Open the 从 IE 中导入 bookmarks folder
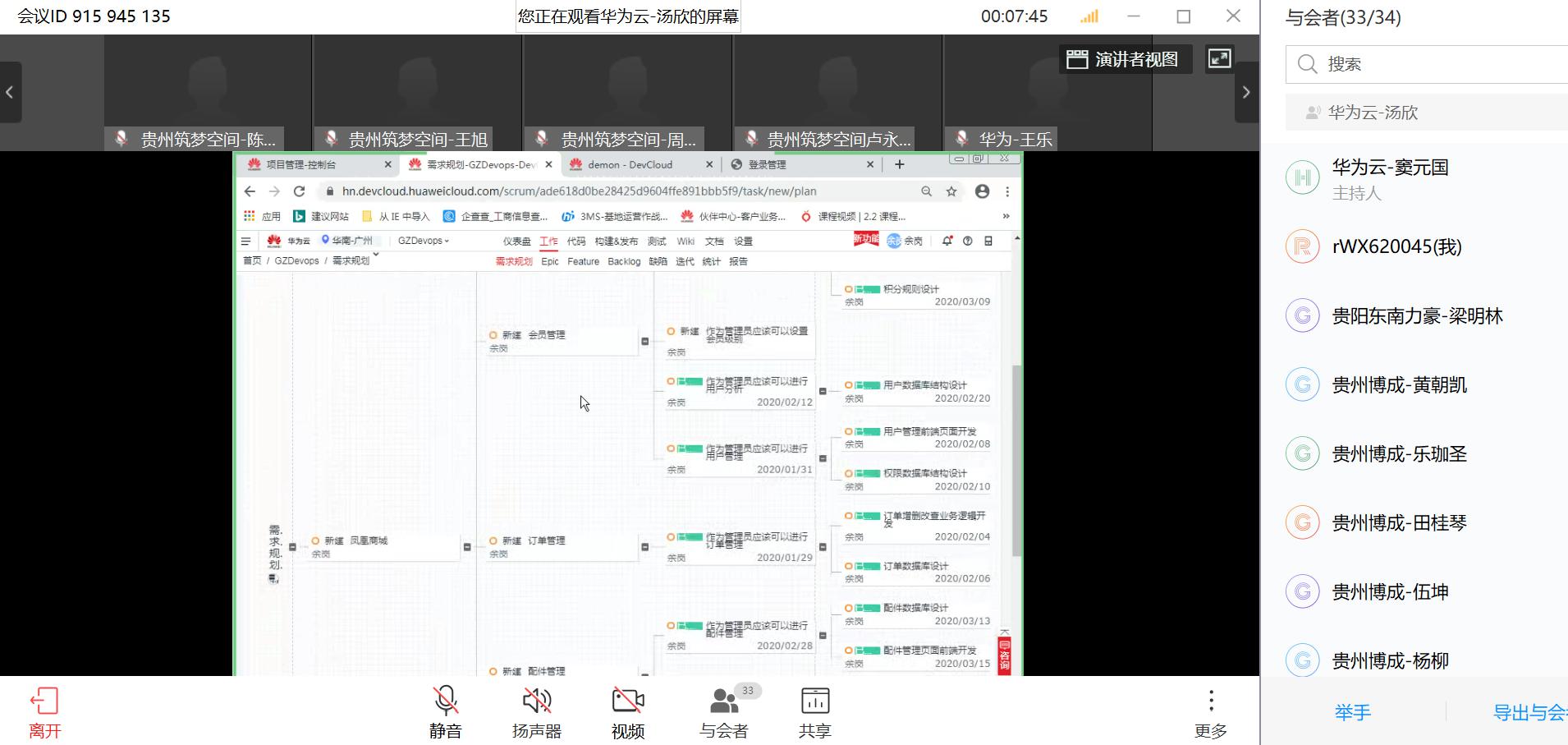The height and width of the screenshot is (745, 1568). [396, 216]
